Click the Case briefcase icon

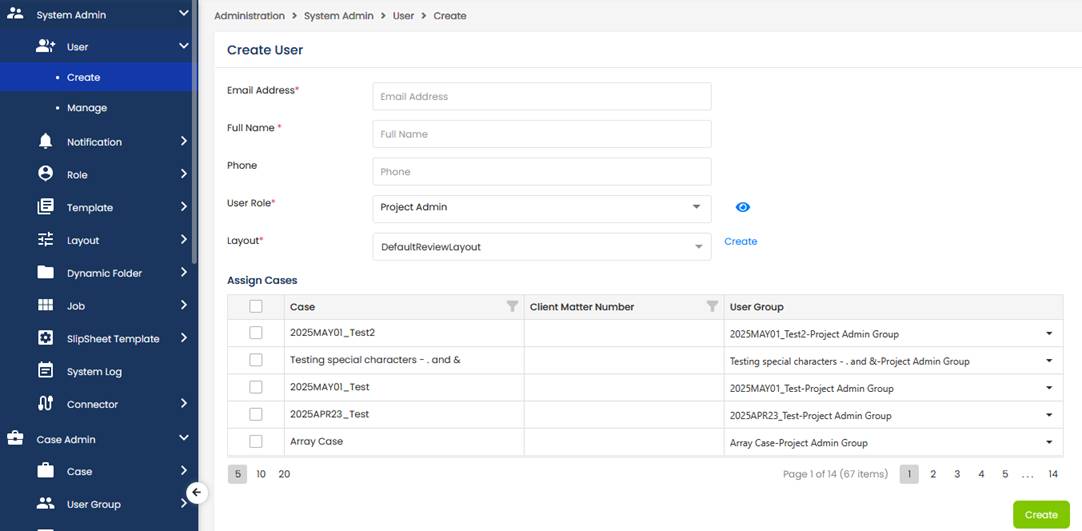(46, 471)
